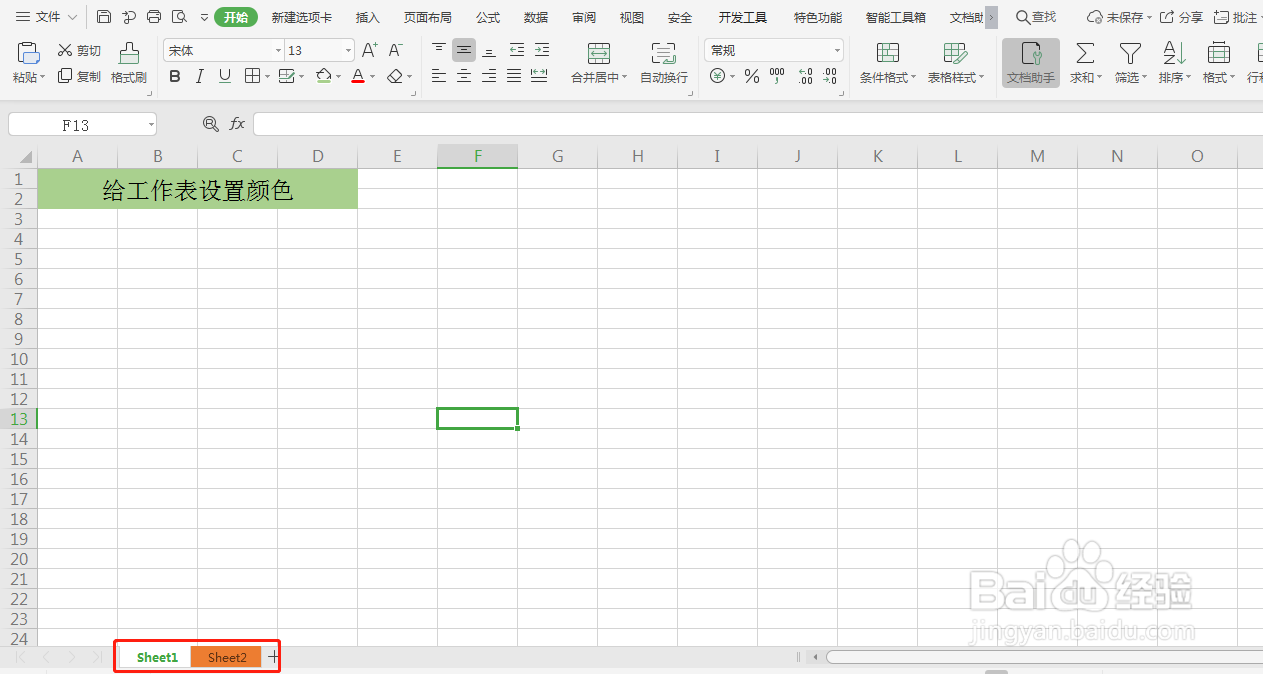
Task: Switch to the 页面布局 tab
Action: tap(427, 17)
